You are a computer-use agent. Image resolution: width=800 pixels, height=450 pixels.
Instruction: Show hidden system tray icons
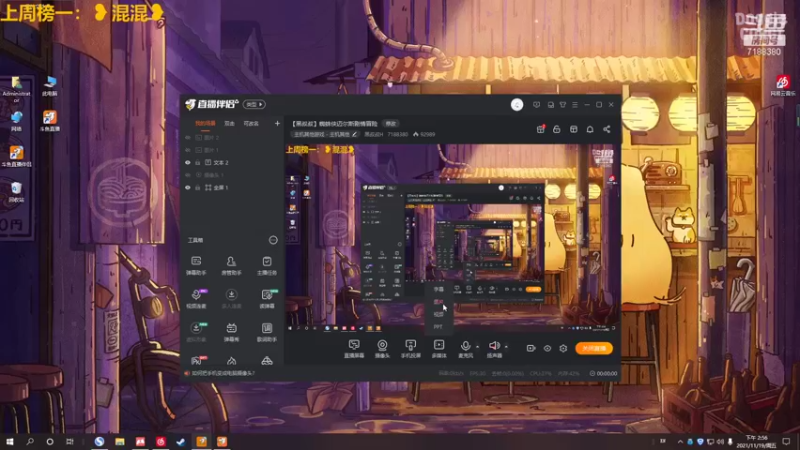[x=680, y=441]
